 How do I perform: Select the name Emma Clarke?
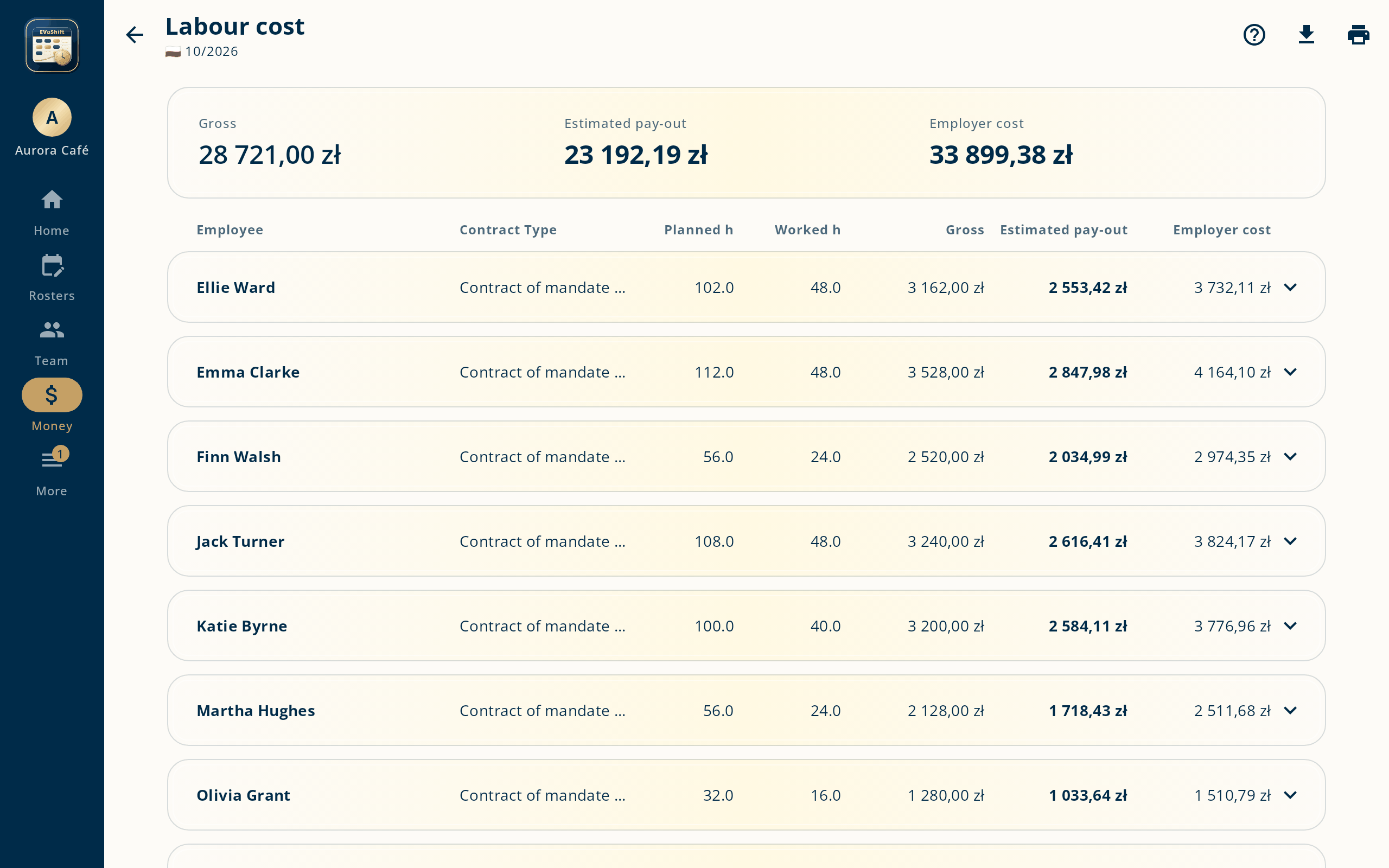click(248, 372)
